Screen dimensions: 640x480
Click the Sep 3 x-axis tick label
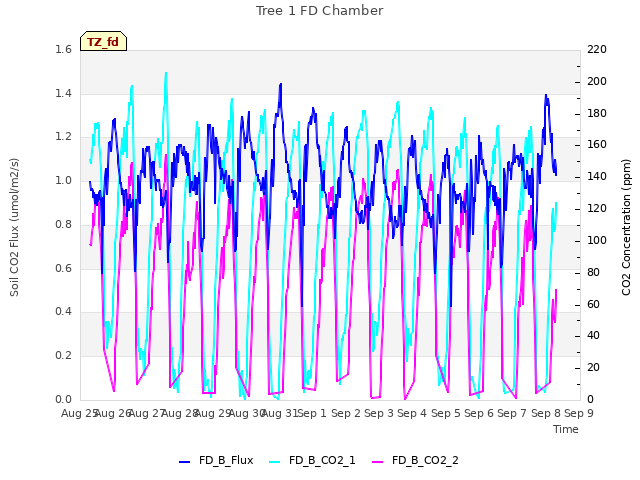click(x=379, y=413)
